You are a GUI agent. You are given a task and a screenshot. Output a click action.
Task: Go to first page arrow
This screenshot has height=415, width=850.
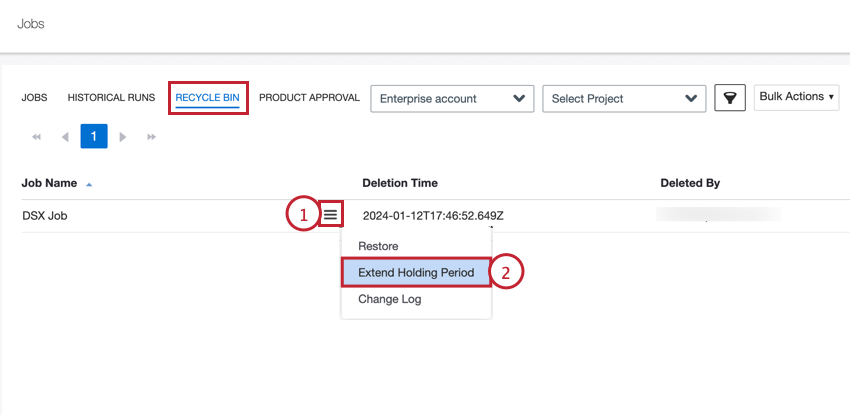click(37, 136)
